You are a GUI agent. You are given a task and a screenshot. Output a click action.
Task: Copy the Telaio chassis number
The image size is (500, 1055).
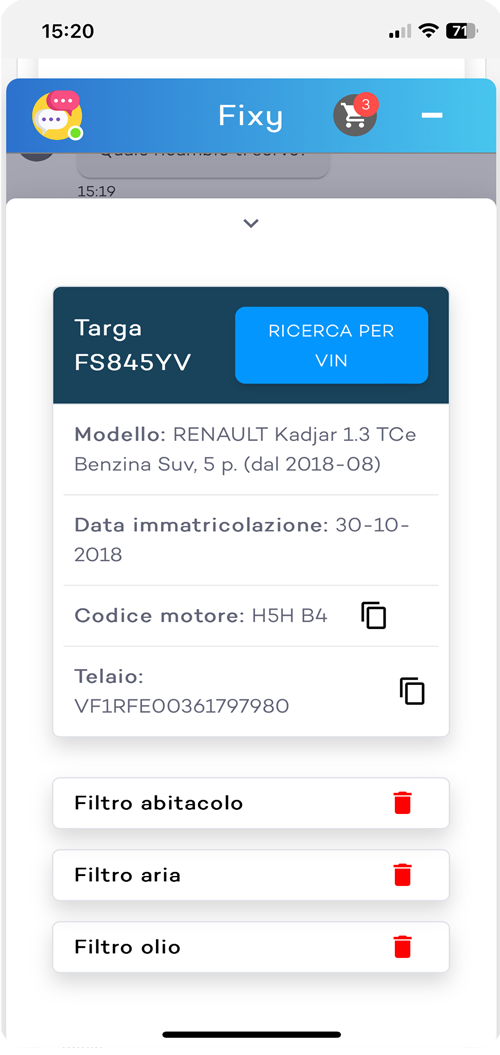pos(412,691)
